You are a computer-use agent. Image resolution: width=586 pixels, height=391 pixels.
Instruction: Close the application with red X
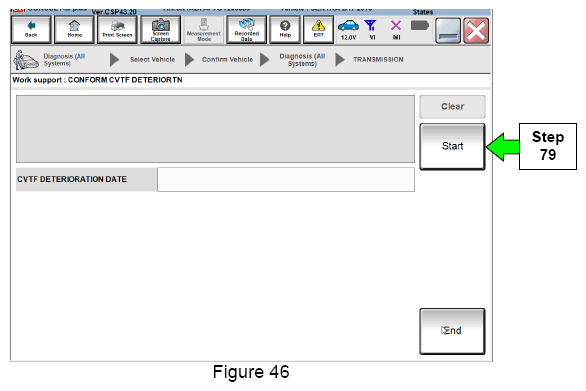pyautogui.click(x=476, y=31)
